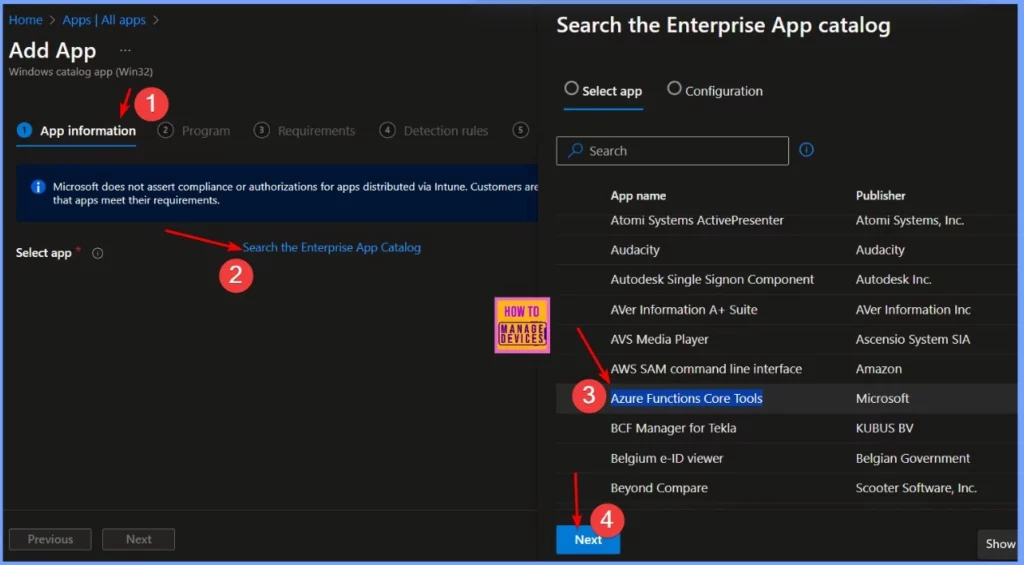Select the Configuration step radio
Viewport: 1024px width, 565px height.
click(x=674, y=88)
